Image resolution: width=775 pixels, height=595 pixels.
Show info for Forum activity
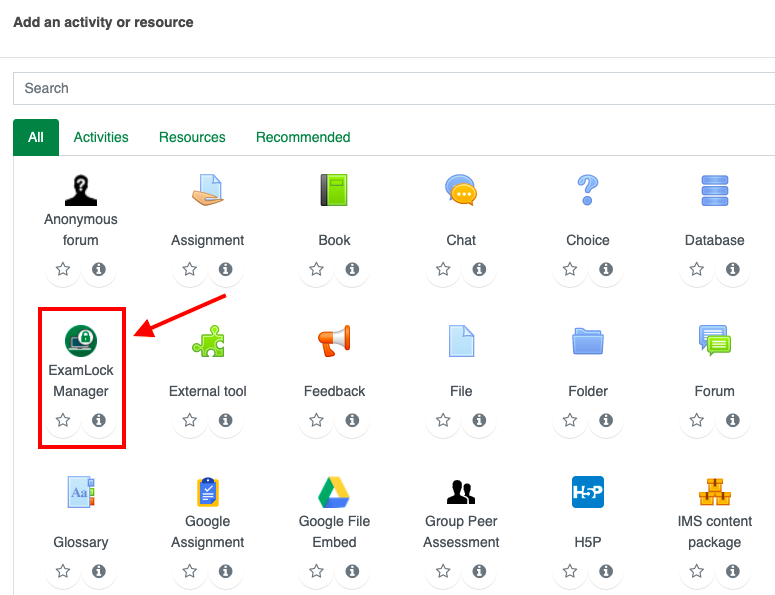coord(733,421)
